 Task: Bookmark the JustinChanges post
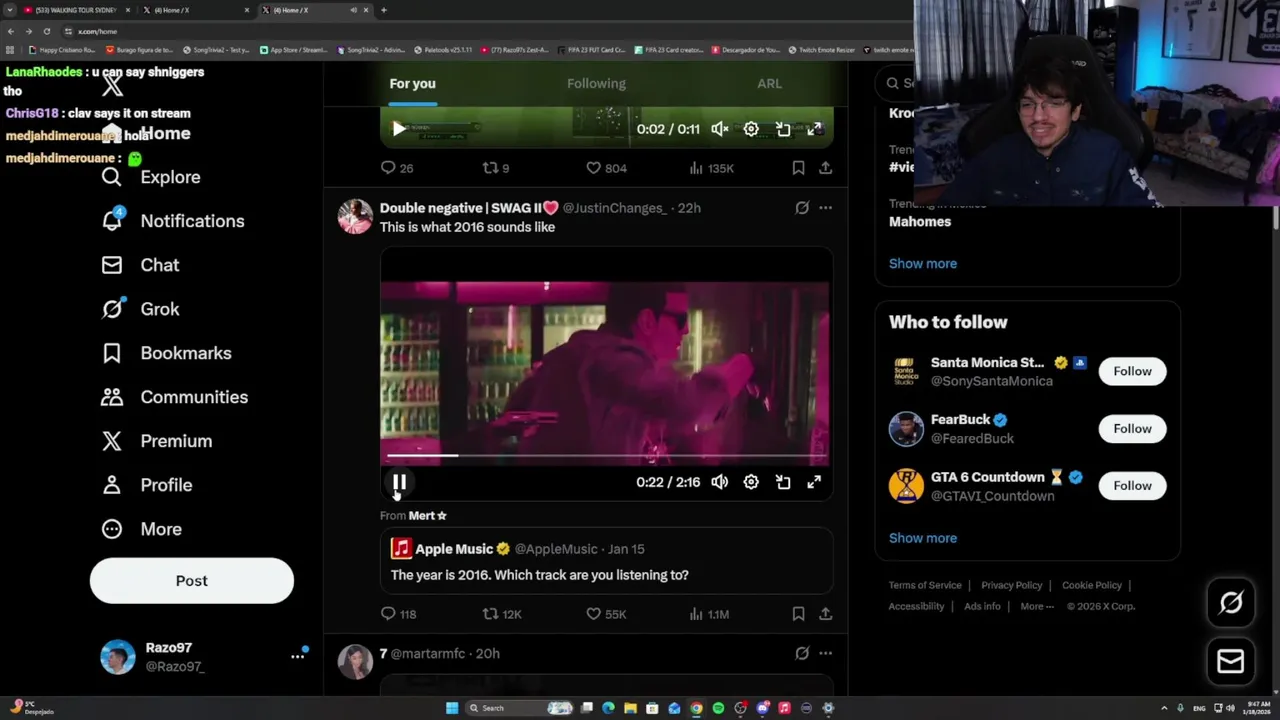(x=798, y=614)
